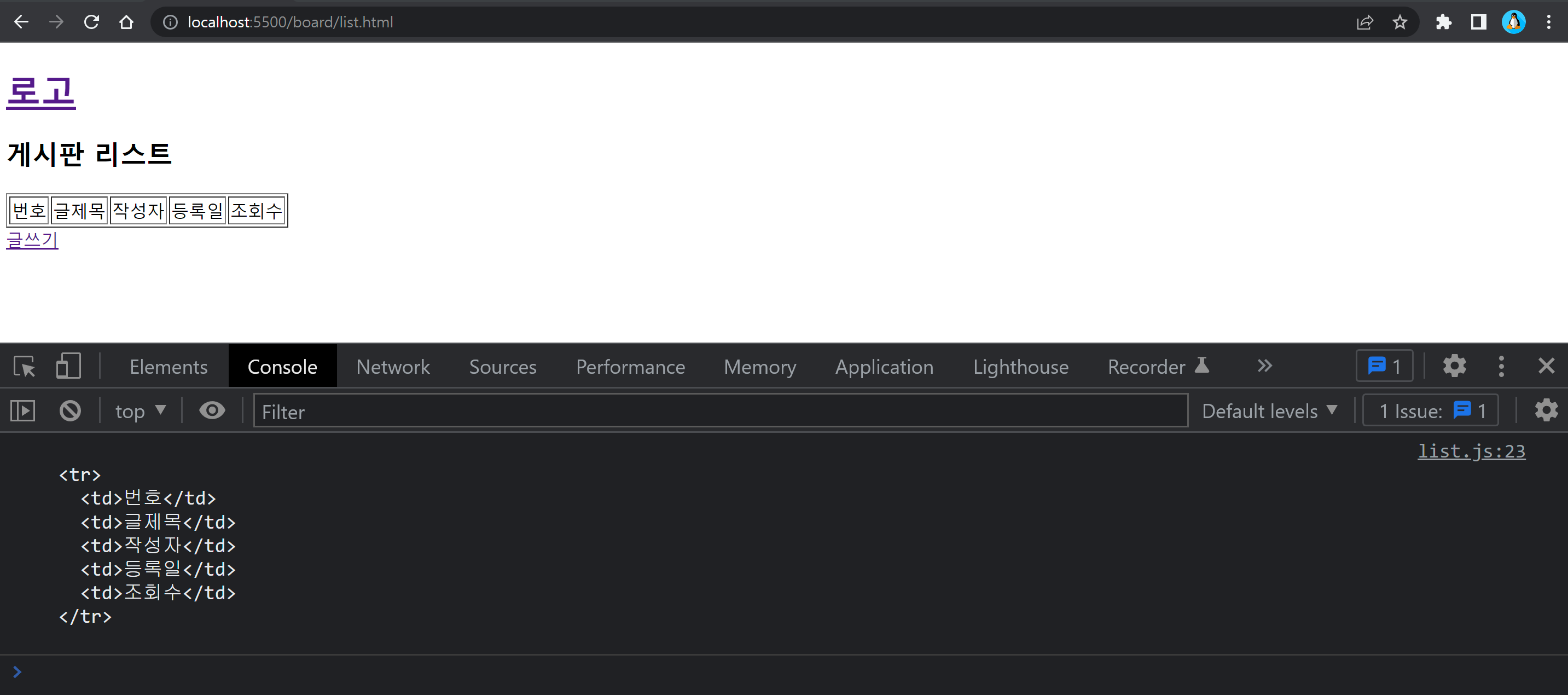Toggle the browser side panel icon

1478,22
